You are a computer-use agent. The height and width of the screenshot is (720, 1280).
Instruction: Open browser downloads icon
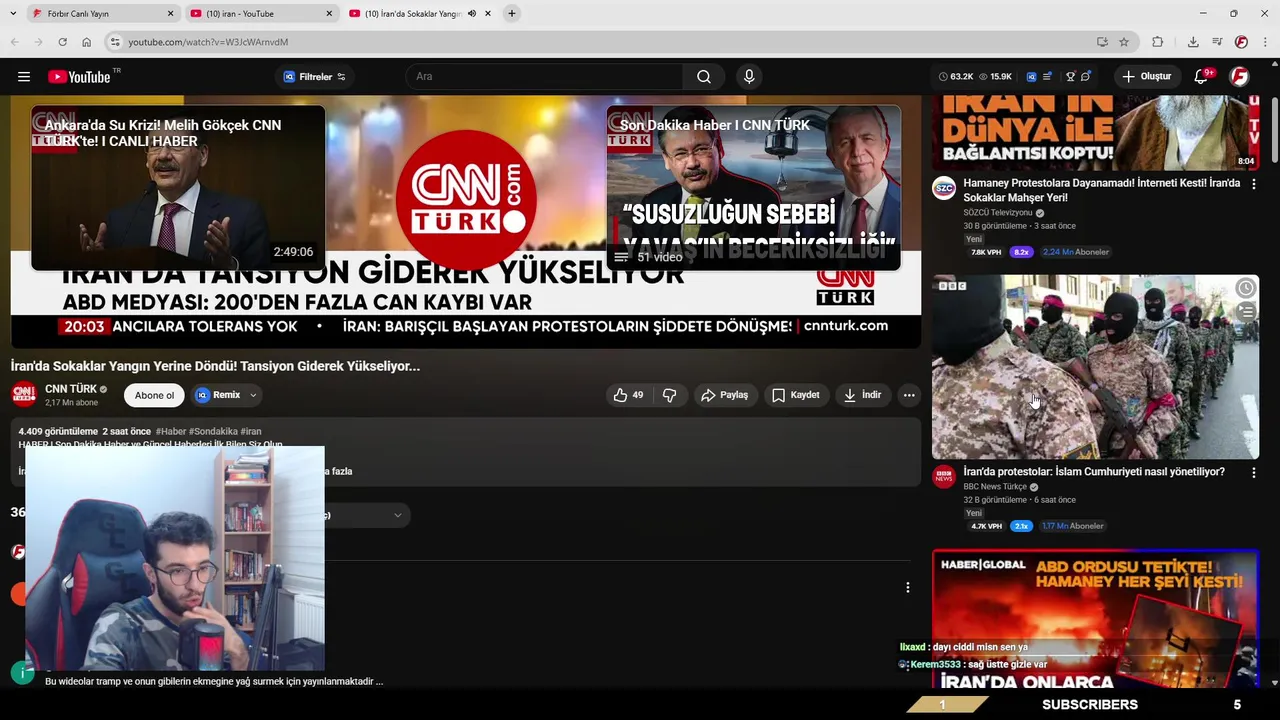tap(1193, 42)
